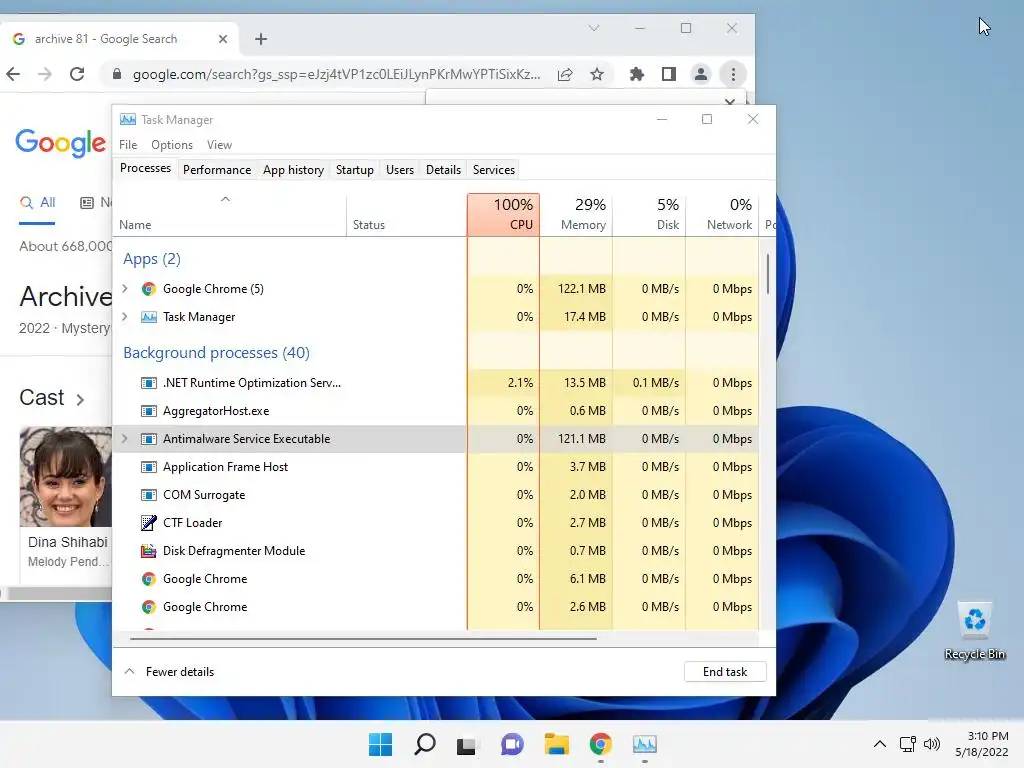
Task: Collapse view with Fewer details
Action: 170,672
